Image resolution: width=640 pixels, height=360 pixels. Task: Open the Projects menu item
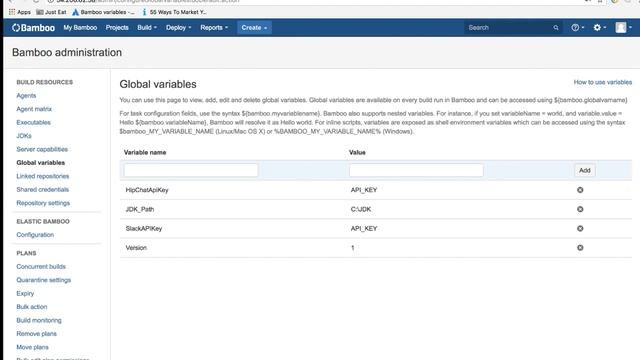pos(117,28)
